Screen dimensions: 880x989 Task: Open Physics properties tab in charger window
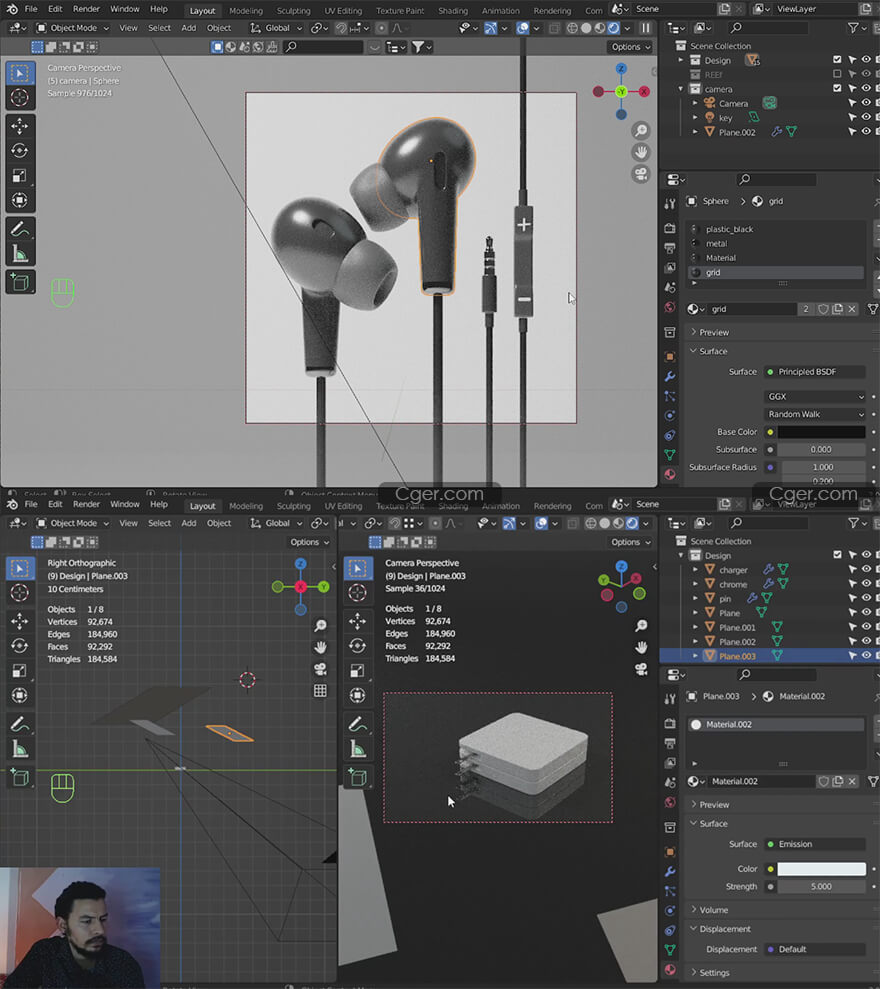pyautogui.click(x=670, y=910)
